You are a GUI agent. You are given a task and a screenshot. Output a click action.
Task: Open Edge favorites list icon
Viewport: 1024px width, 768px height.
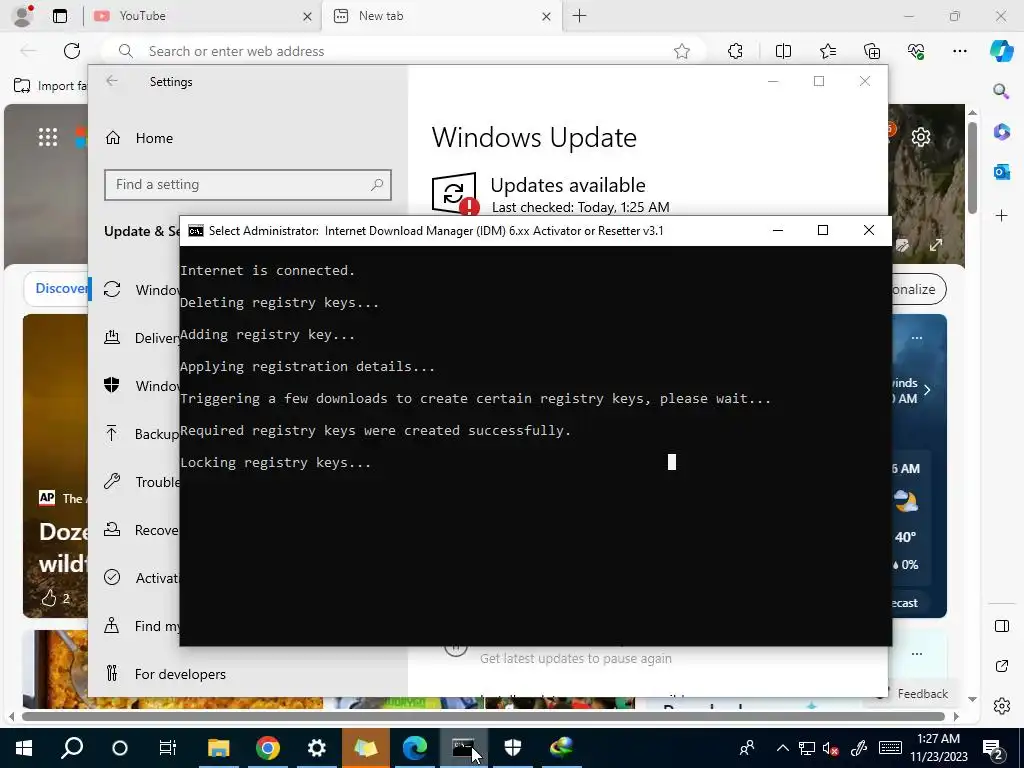(x=827, y=51)
